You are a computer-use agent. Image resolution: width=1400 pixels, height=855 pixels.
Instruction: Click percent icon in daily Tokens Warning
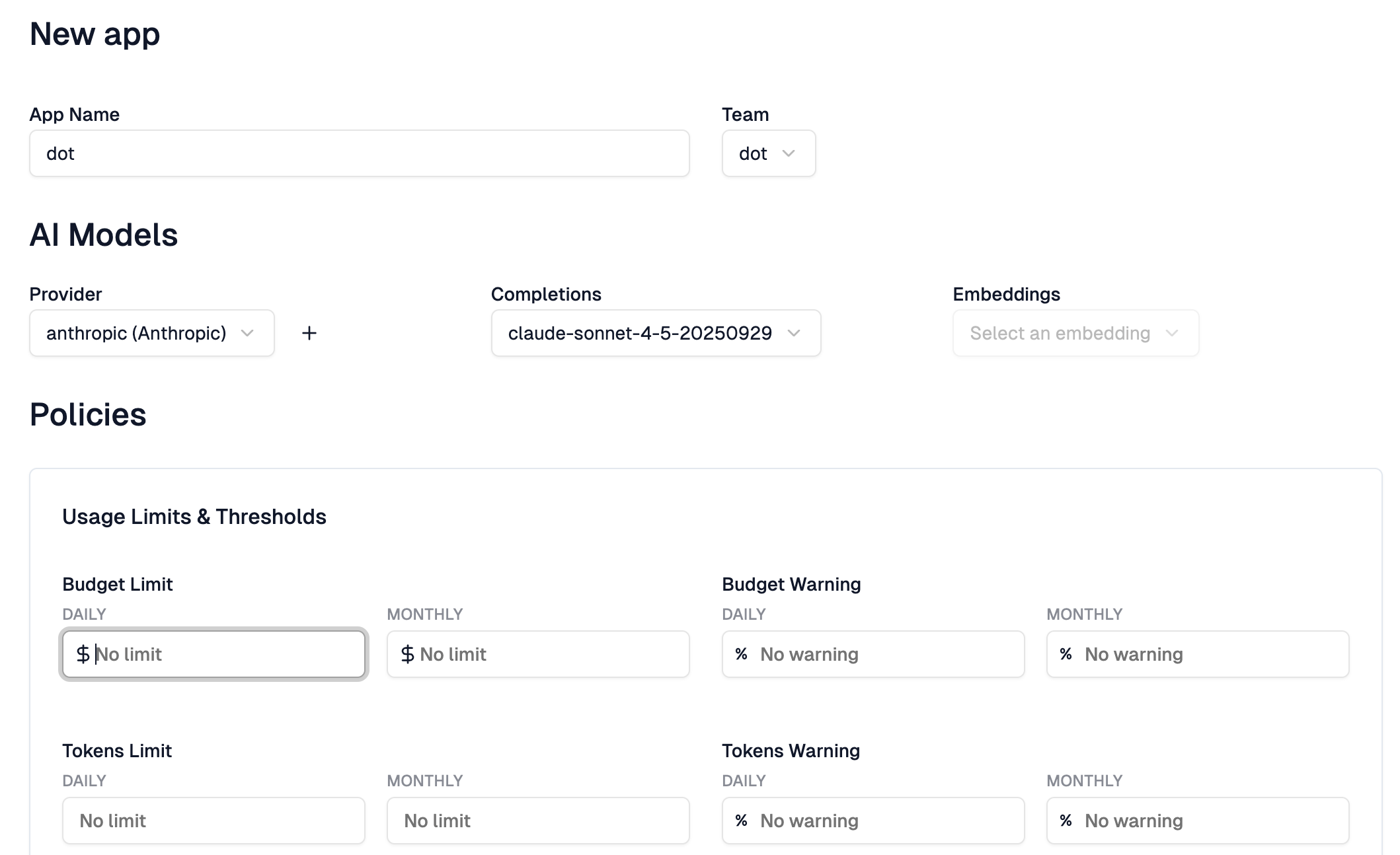pos(741,821)
